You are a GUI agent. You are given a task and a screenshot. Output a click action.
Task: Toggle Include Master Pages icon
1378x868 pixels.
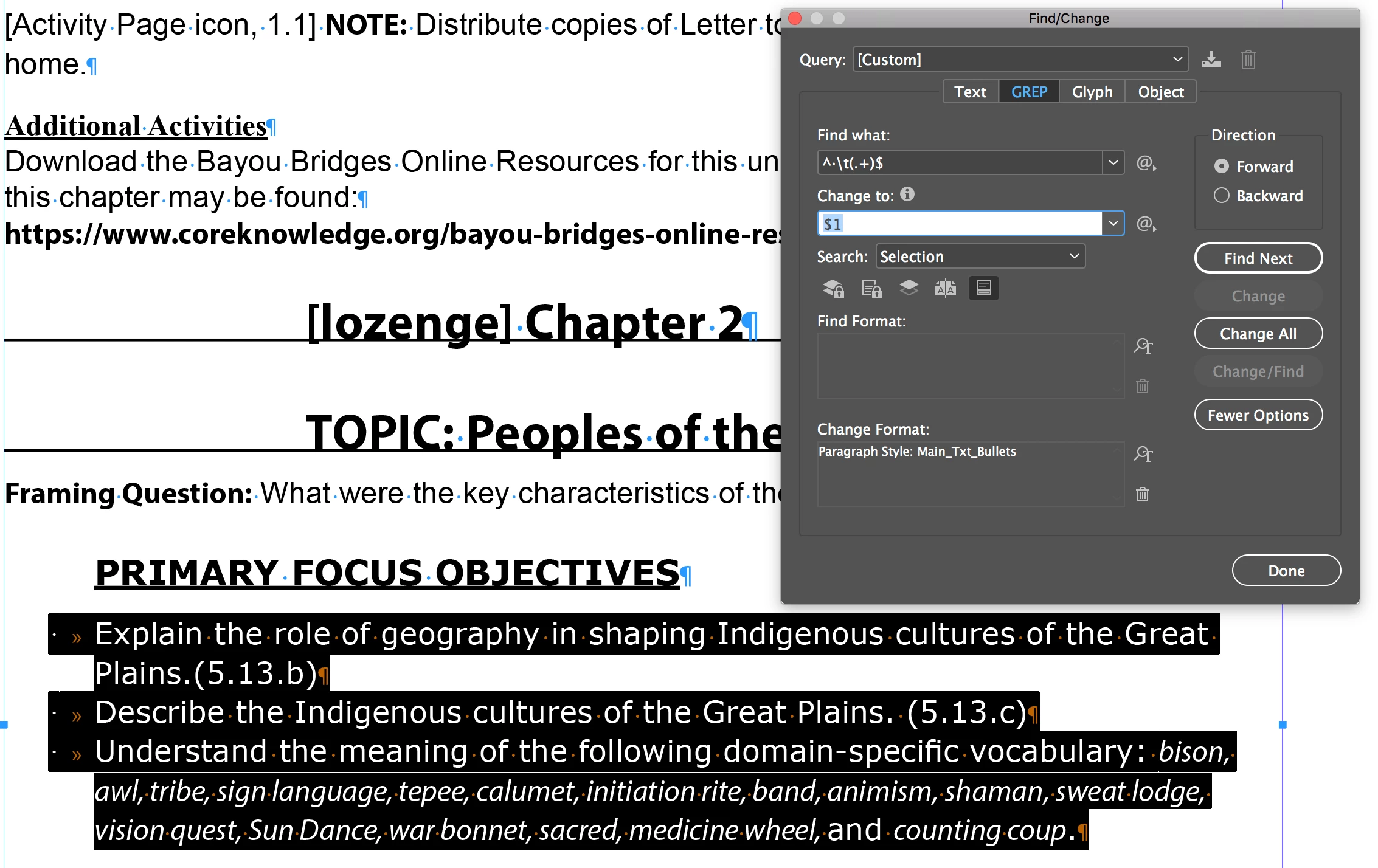945,288
